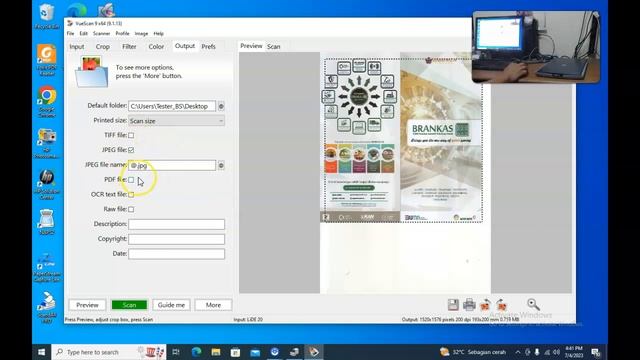Select the PaperStream Capture desktop shortcut
The height and width of the screenshot is (360, 640).
[x=47, y=268]
